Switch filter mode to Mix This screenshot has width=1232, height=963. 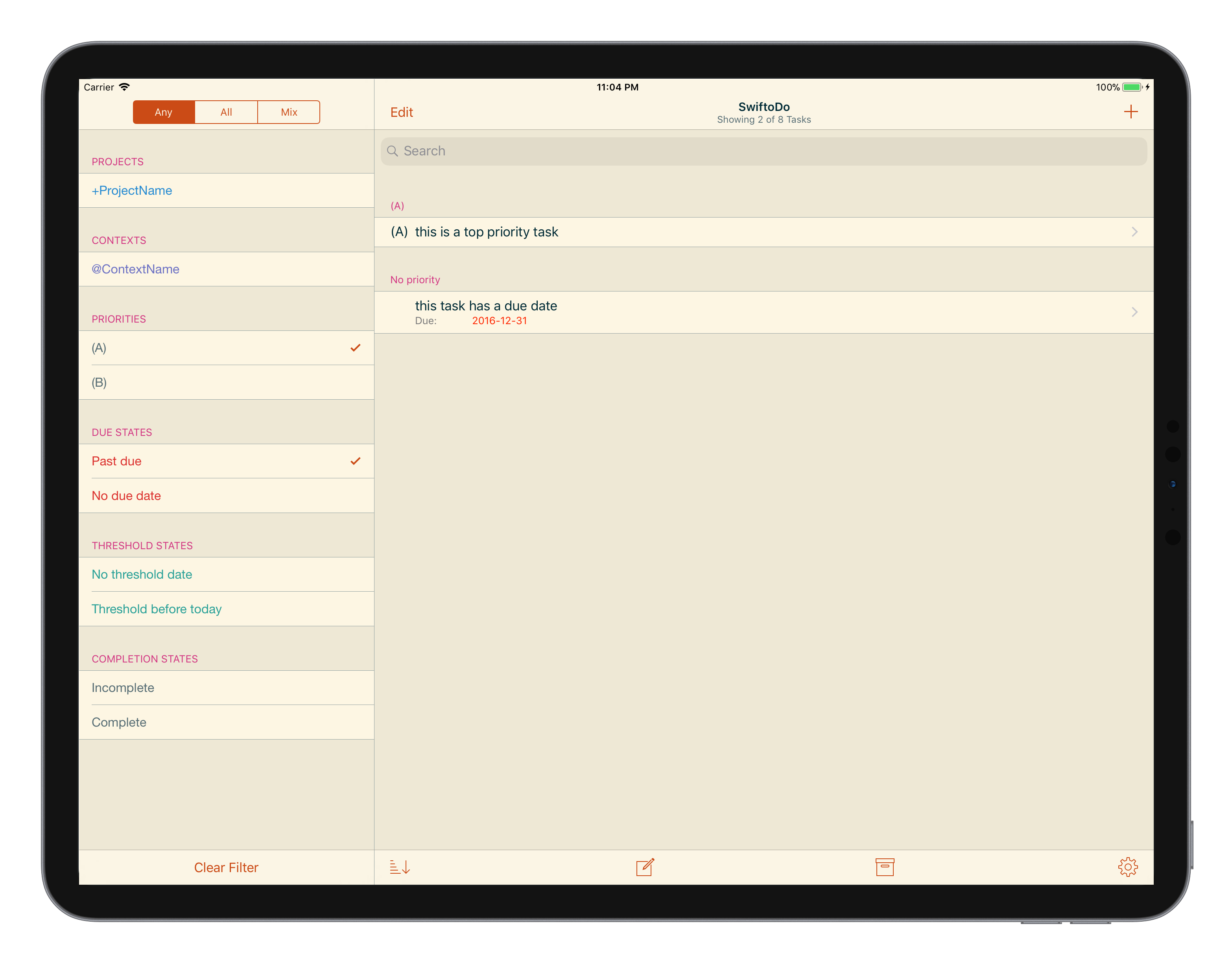pos(288,112)
